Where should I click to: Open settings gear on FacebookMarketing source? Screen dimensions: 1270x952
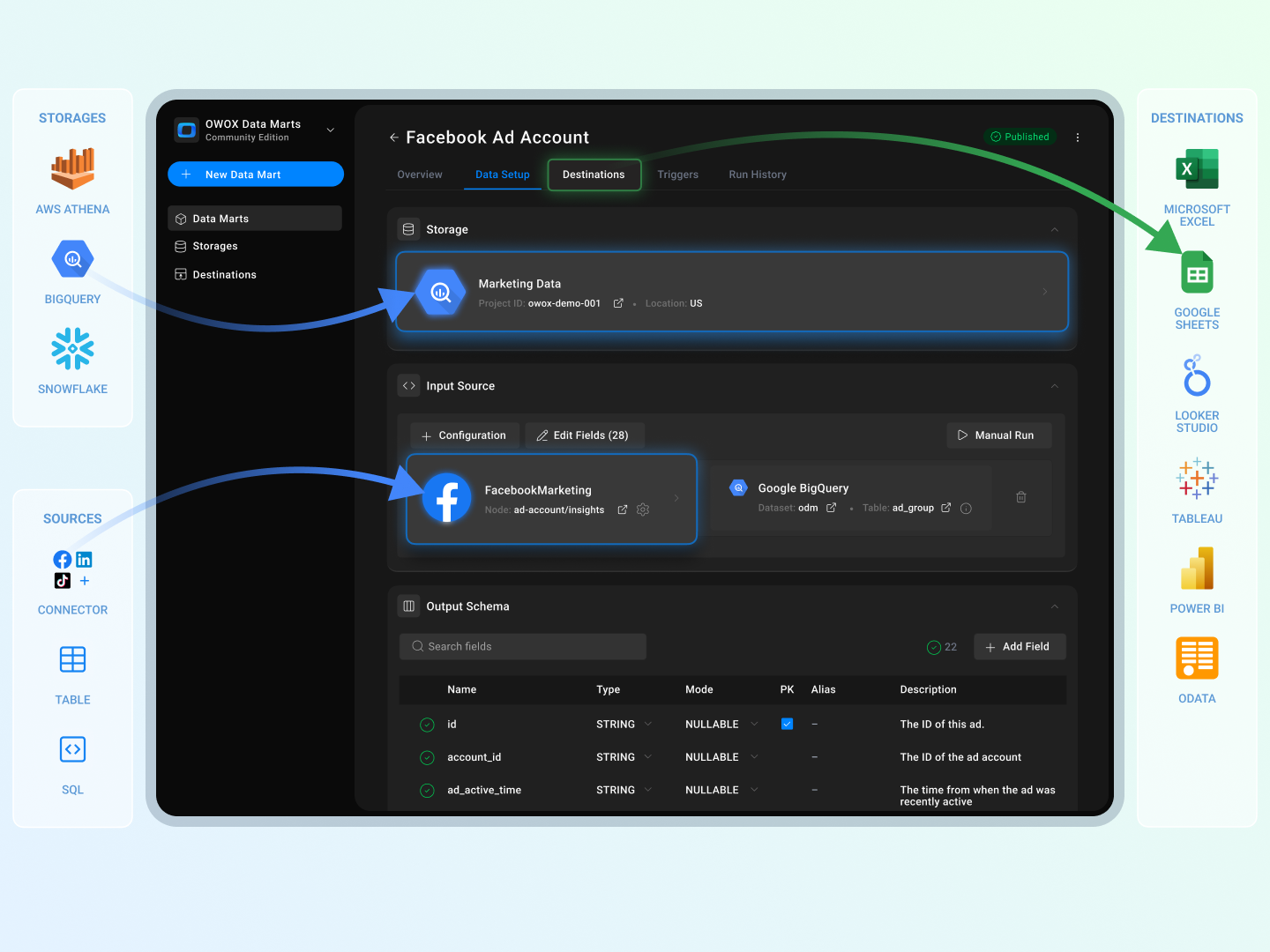pyautogui.click(x=643, y=509)
